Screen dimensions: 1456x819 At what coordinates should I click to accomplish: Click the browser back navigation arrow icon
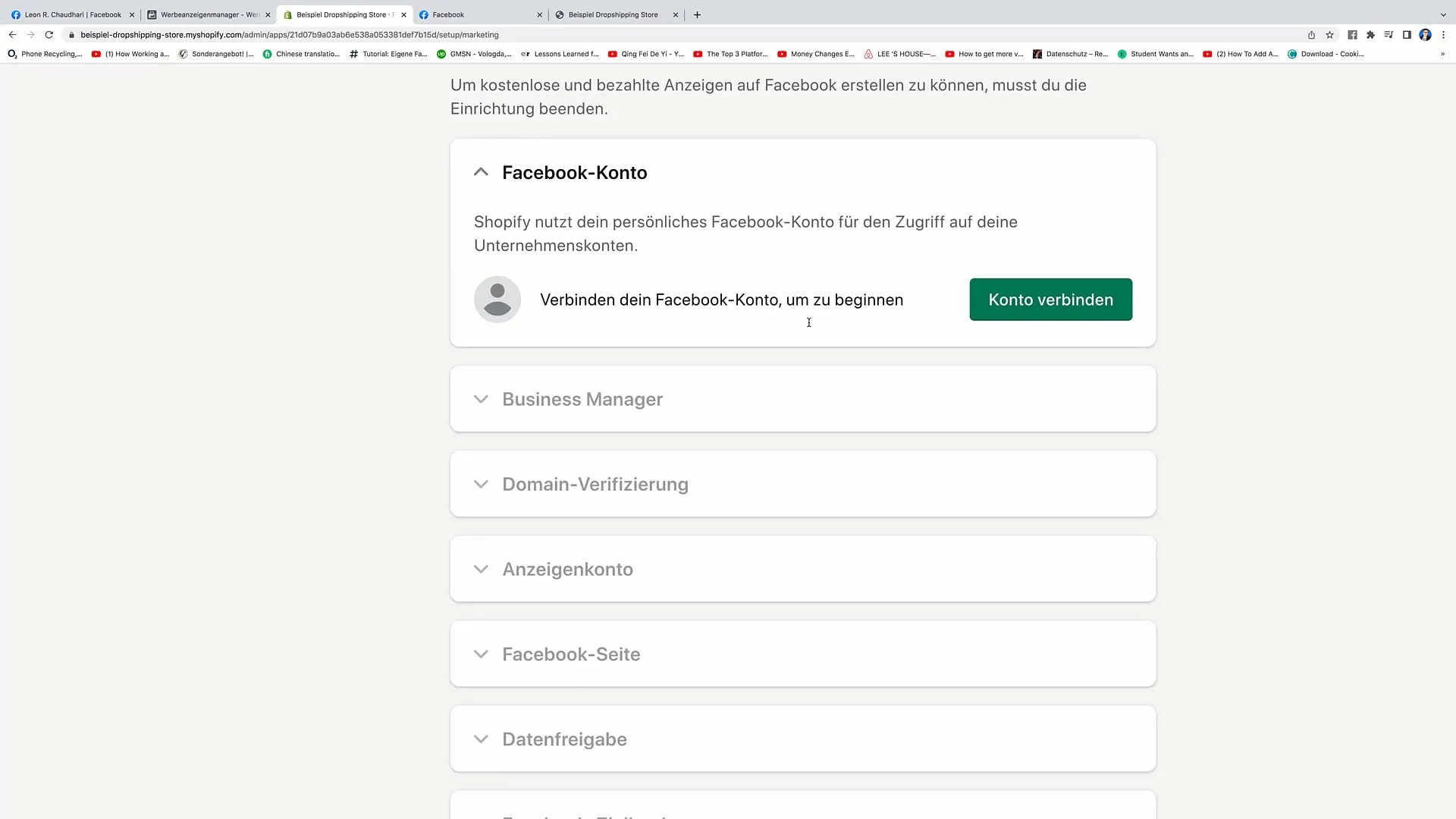(x=12, y=34)
